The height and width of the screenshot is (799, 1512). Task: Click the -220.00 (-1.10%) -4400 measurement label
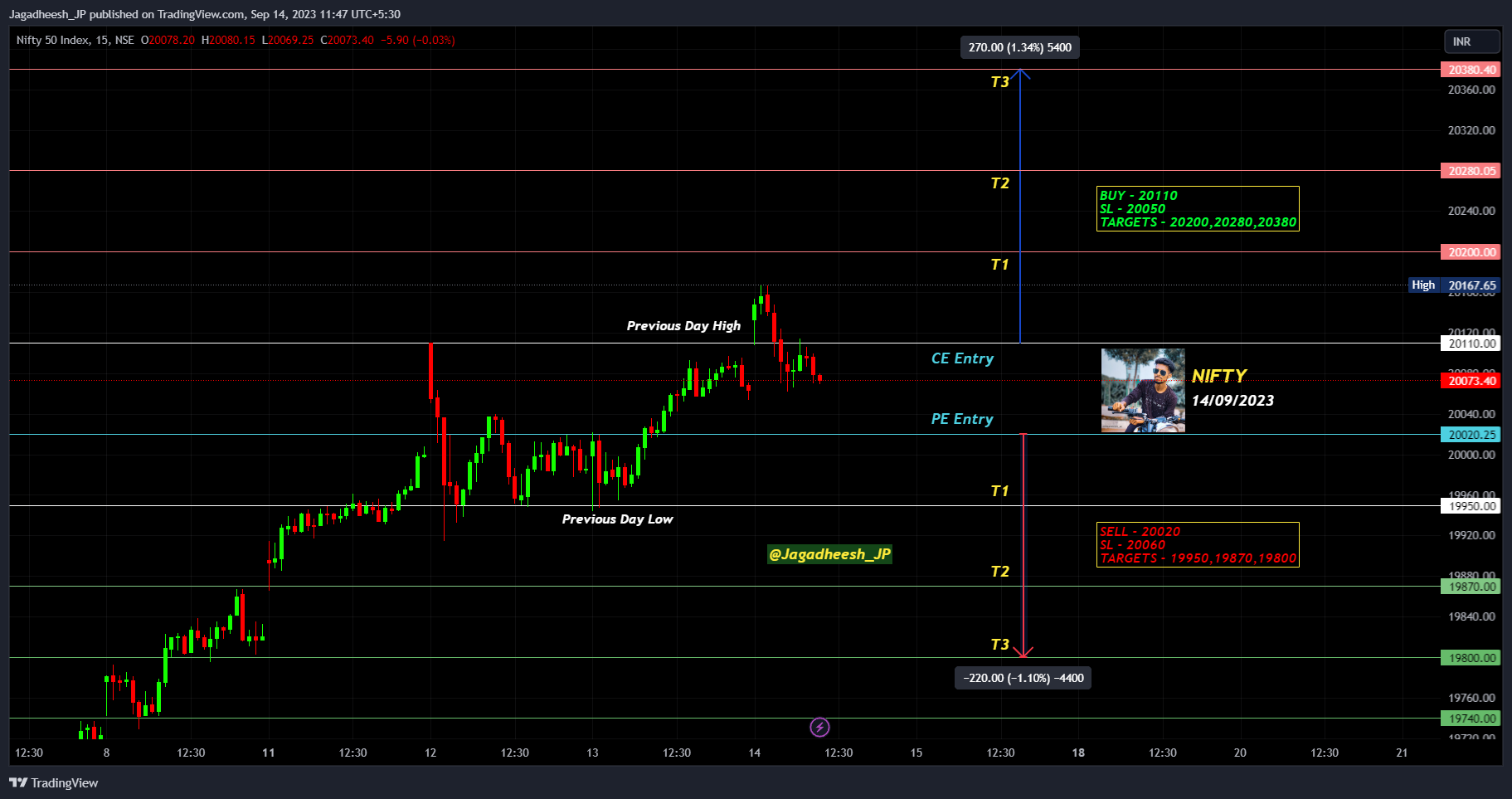click(x=1023, y=678)
